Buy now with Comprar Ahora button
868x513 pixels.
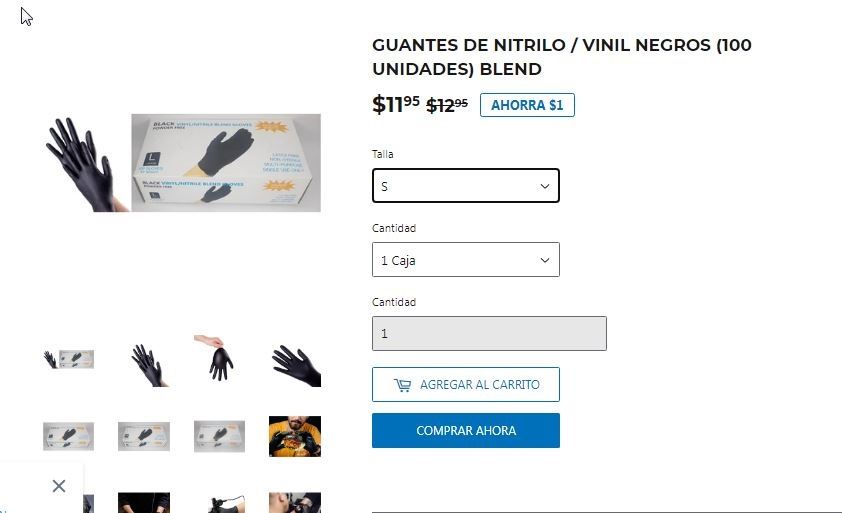tap(466, 431)
